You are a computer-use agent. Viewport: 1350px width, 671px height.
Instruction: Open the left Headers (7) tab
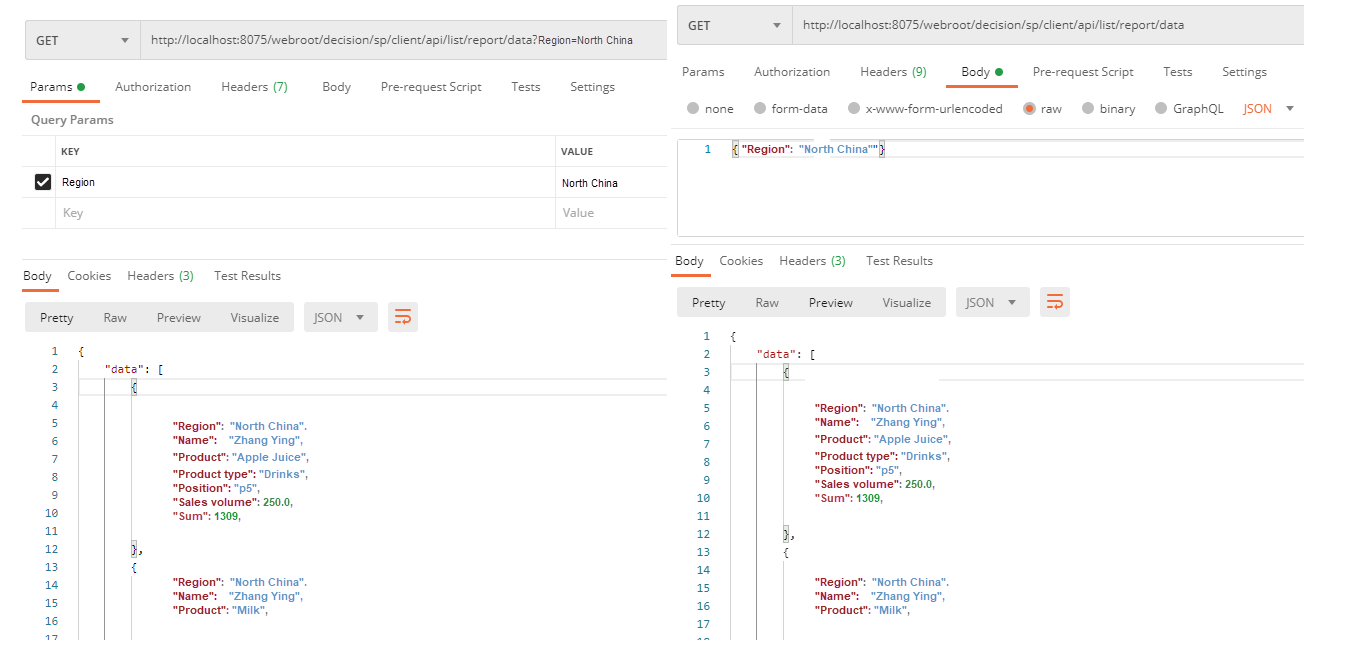[x=254, y=87]
